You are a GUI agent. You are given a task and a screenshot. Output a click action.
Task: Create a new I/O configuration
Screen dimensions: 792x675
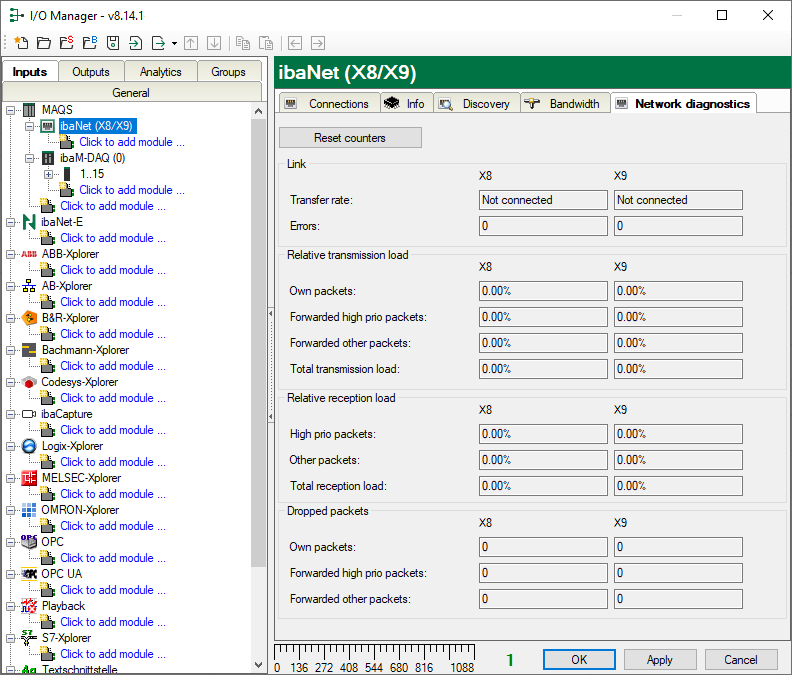21,43
